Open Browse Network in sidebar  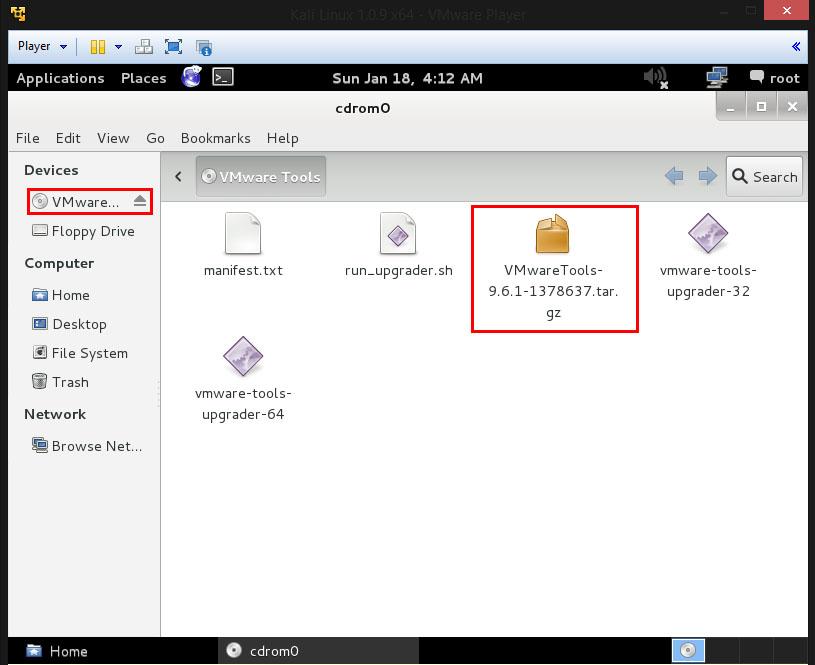coord(87,446)
